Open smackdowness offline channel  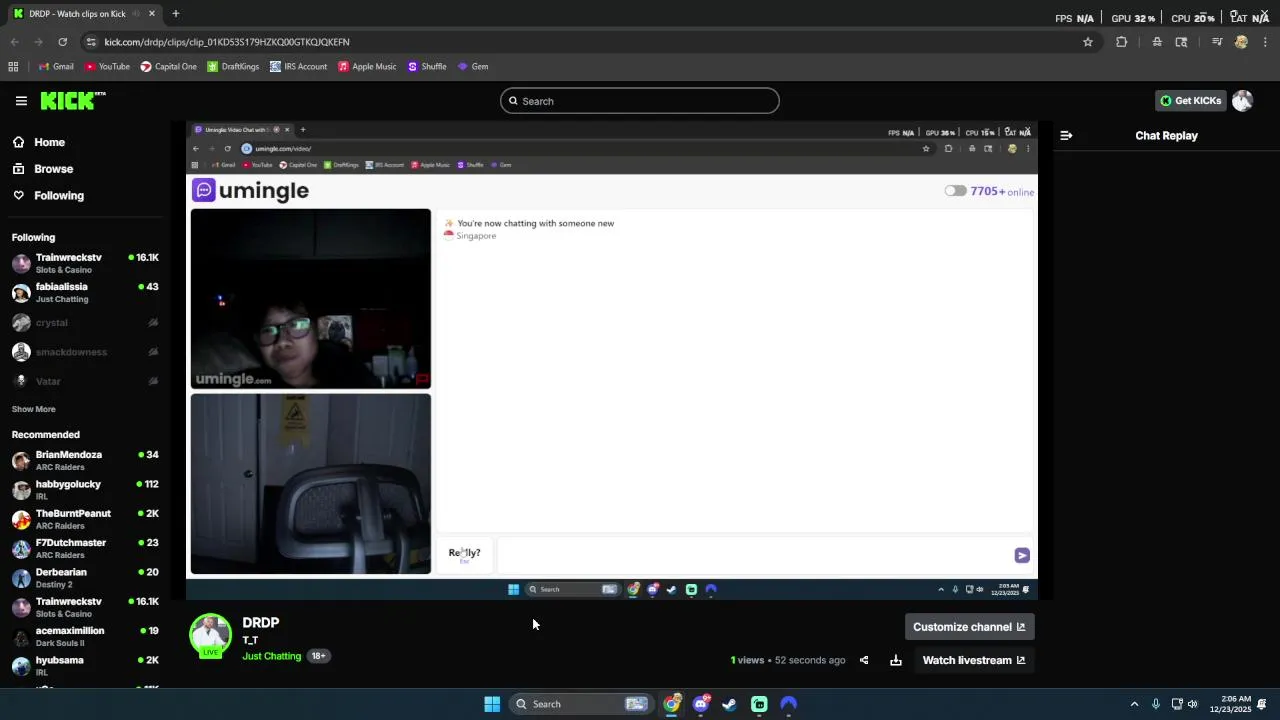click(x=85, y=352)
